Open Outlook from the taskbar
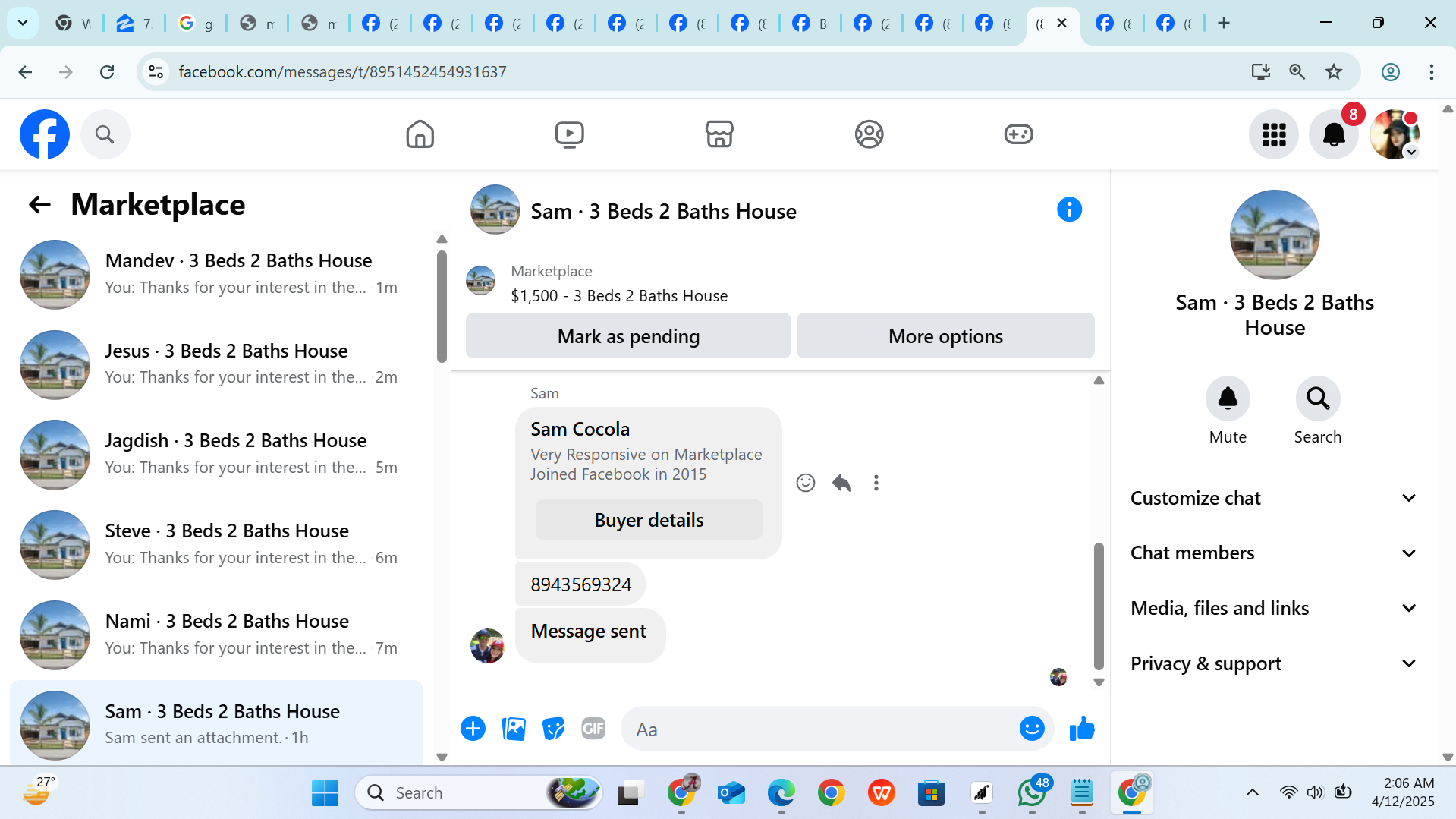This screenshot has height=819, width=1456. click(x=731, y=792)
